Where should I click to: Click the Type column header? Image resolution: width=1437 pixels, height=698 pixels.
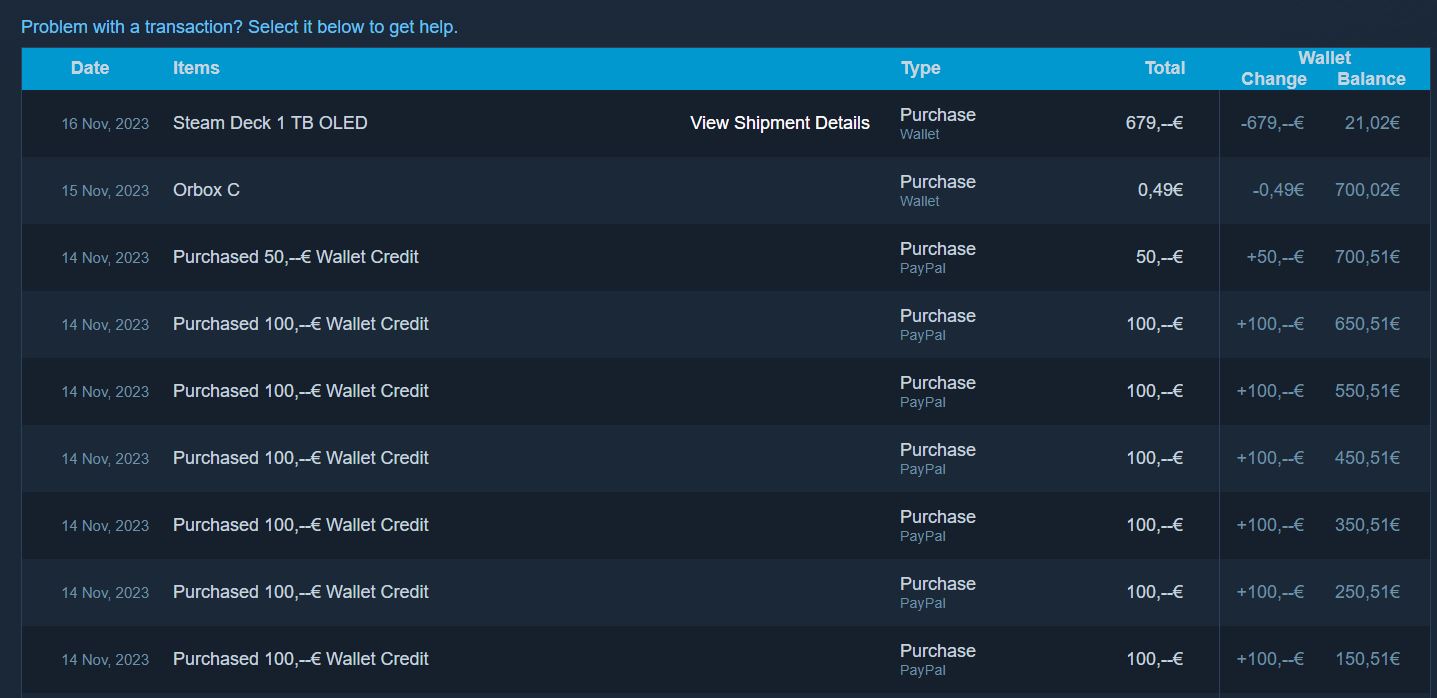coord(920,68)
